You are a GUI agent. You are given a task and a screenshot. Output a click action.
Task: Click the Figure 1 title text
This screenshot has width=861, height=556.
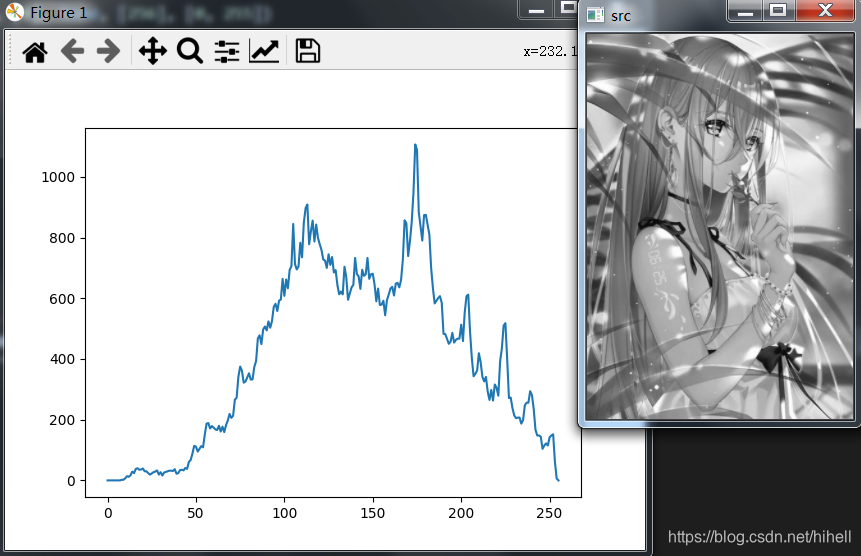pos(58,13)
